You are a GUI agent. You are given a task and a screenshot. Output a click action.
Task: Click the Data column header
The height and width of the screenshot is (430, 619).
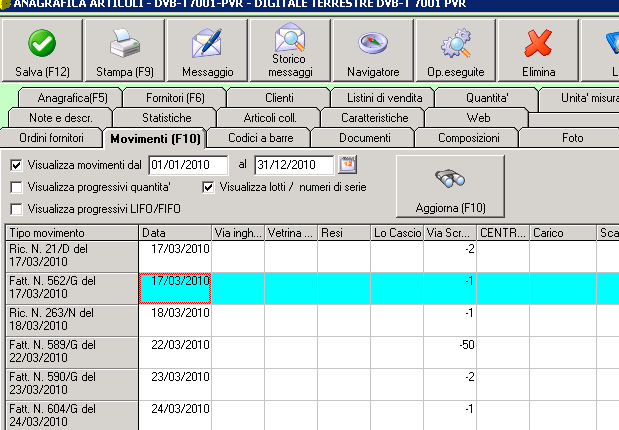pyautogui.click(x=175, y=233)
